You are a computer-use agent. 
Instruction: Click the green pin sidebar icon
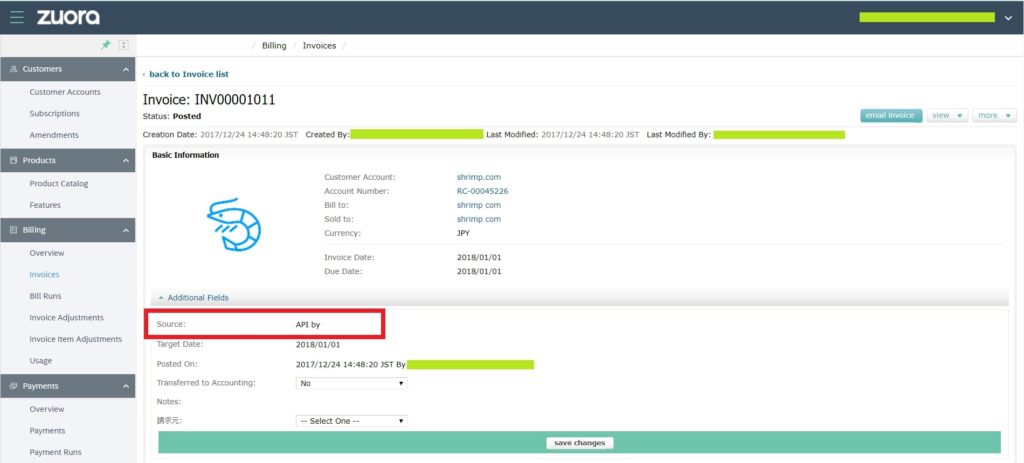(x=106, y=45)
